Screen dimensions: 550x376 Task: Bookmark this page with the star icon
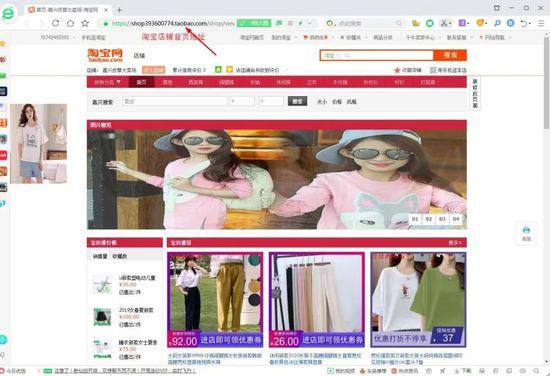[x=85, y=23]
